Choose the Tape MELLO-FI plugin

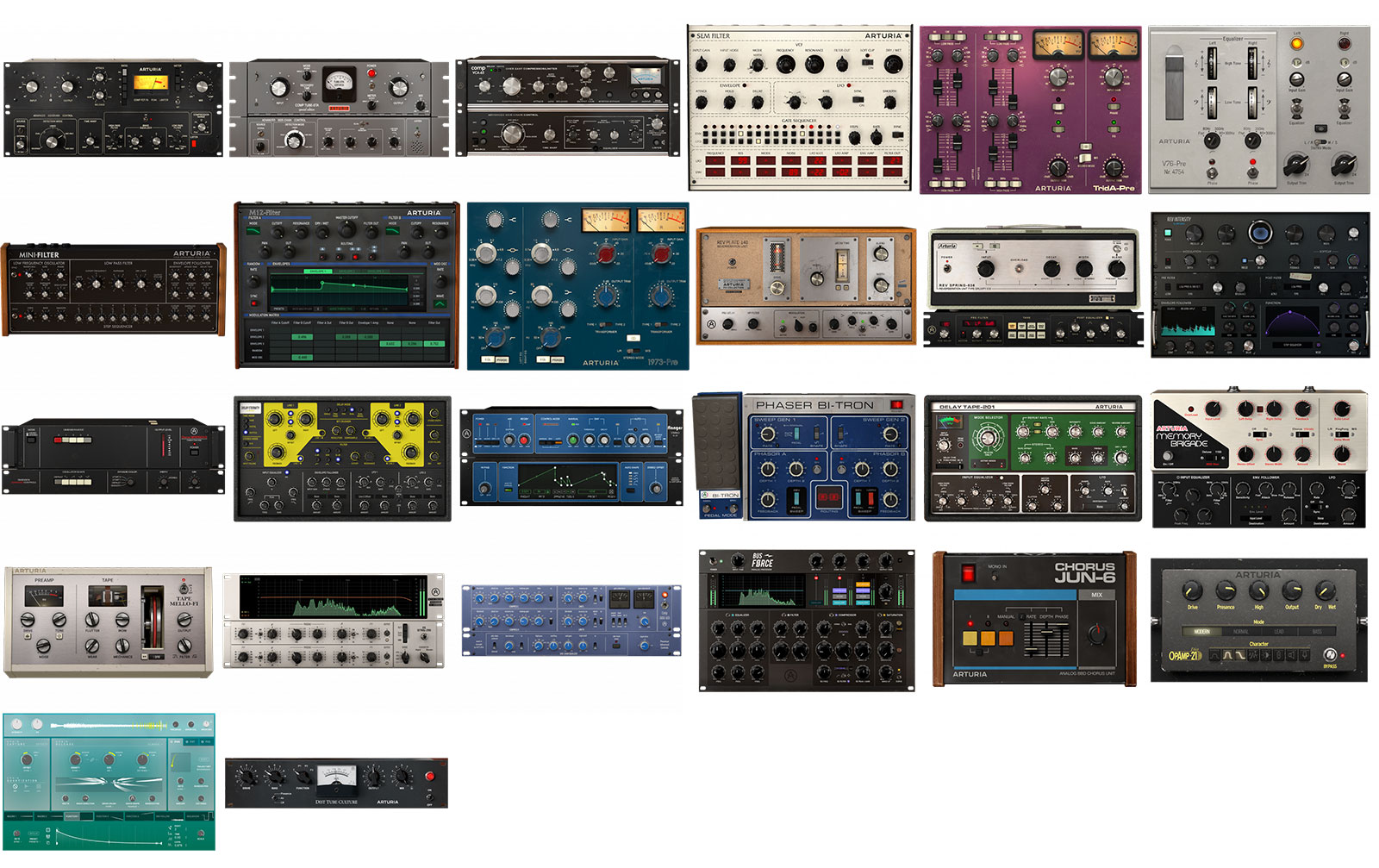pos(108,621)
